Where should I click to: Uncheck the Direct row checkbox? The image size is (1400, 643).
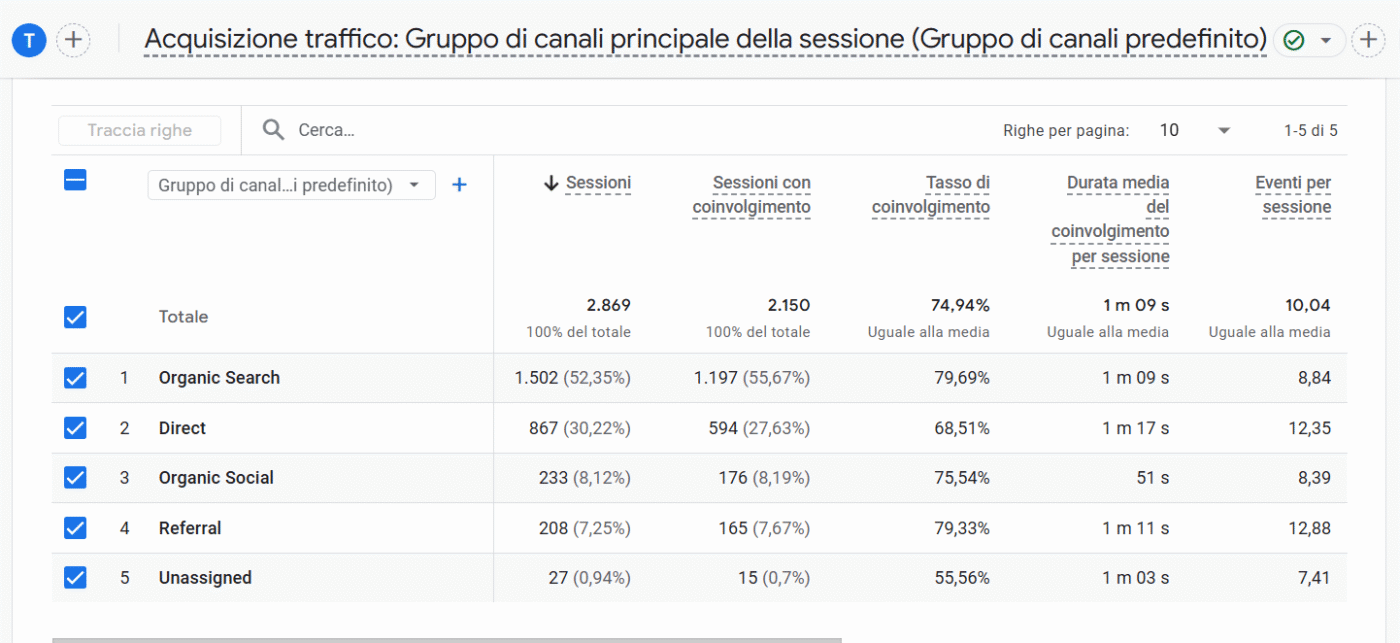click(75, 428)
